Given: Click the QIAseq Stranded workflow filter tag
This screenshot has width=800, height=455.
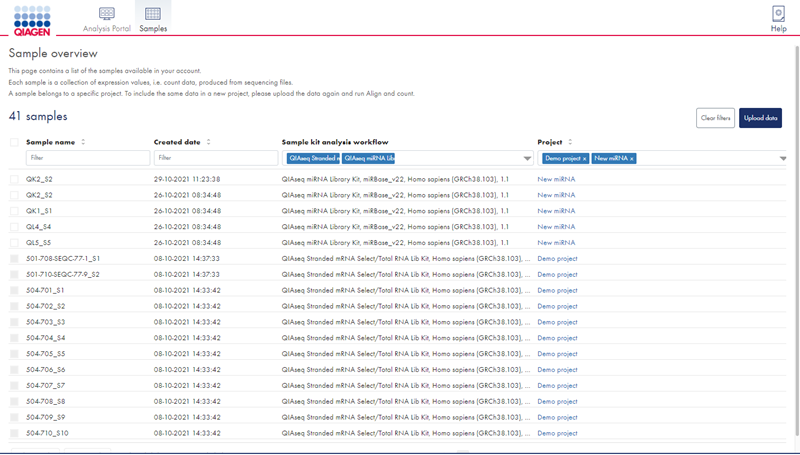Looking at the screenshot, I should pos(313,159).
